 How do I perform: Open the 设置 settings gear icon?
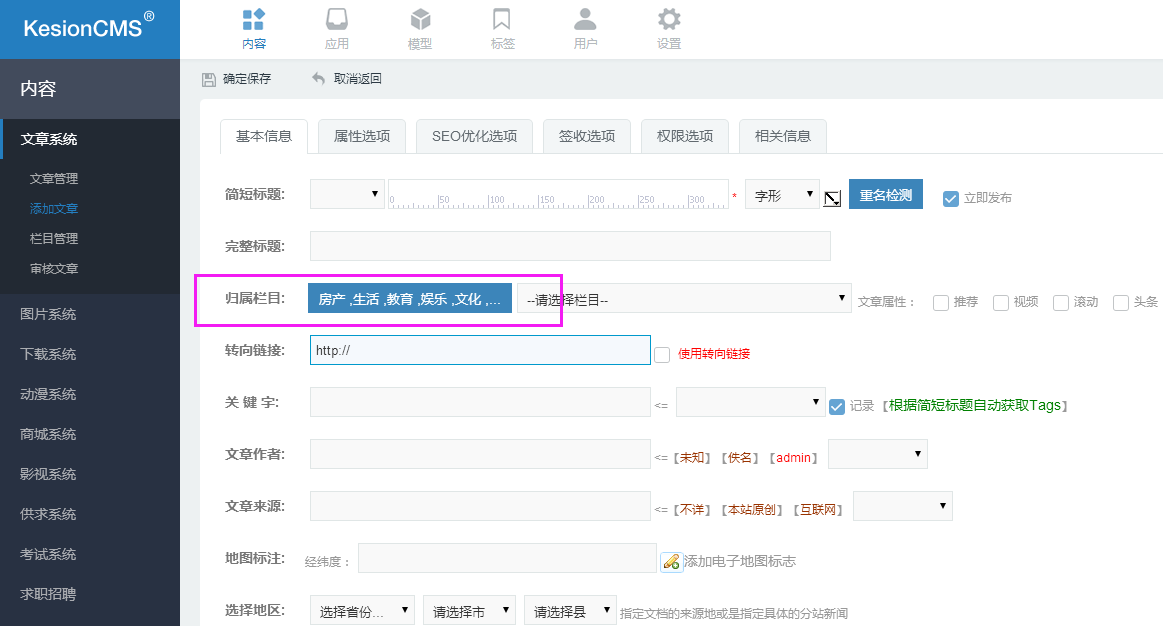668,20
